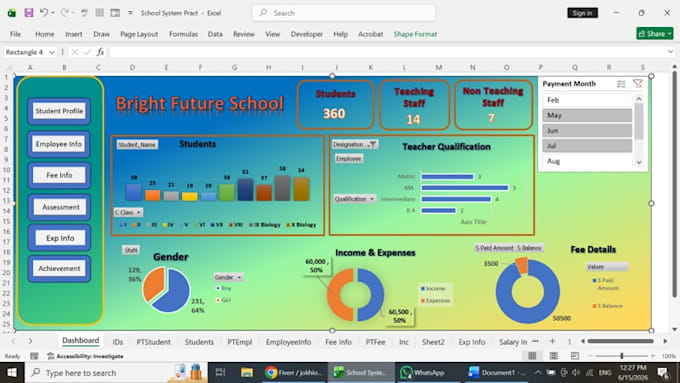
Task: Click the zoom in plus icon
Action: coord(652,356)
